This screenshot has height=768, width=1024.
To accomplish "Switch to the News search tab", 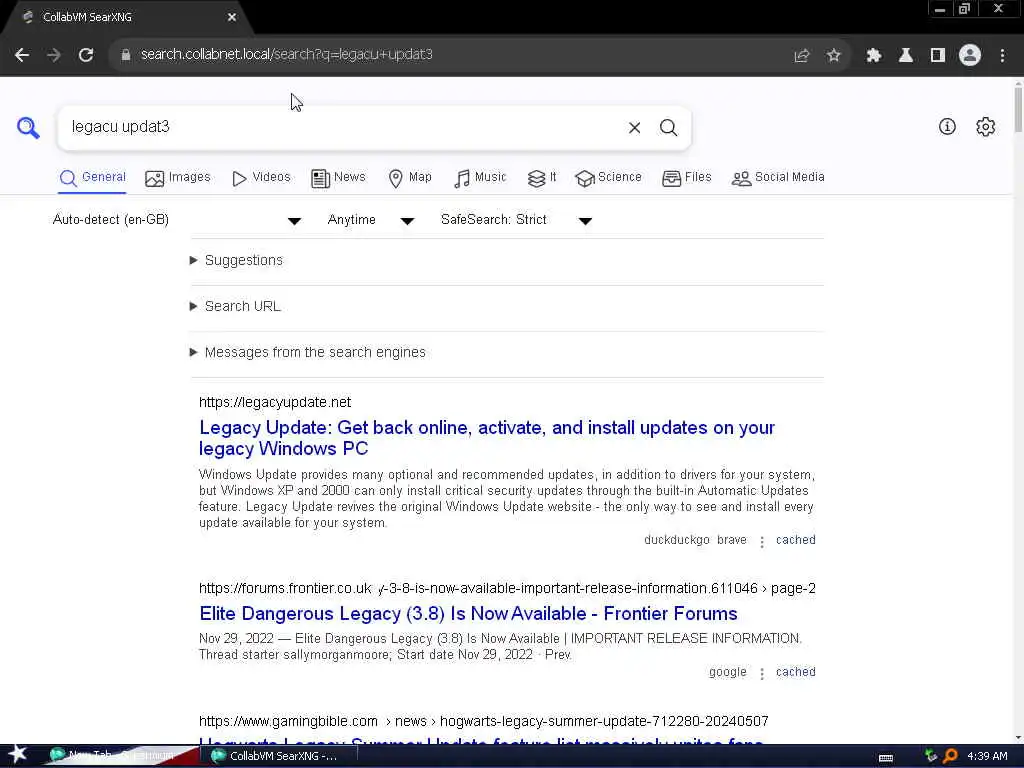I will pyautogui.click(x=338, y=178).
